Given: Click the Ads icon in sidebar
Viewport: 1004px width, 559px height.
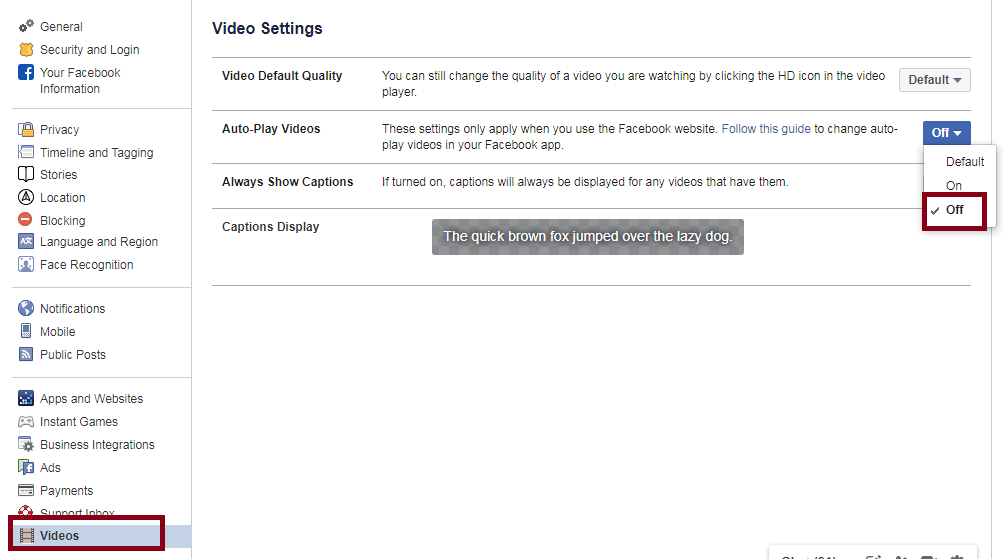Looking at the screenshot, I should point(26,467).
